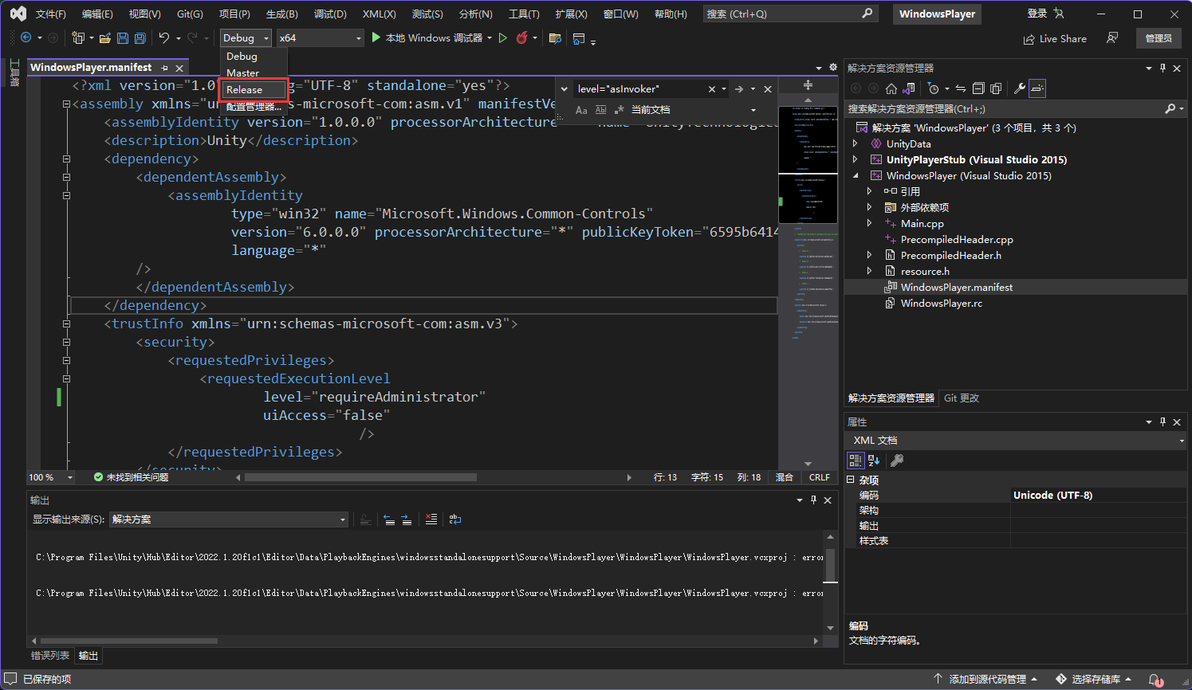Open the 生成(B) build menu
The image size is (1192, 690).
point(281,14)
